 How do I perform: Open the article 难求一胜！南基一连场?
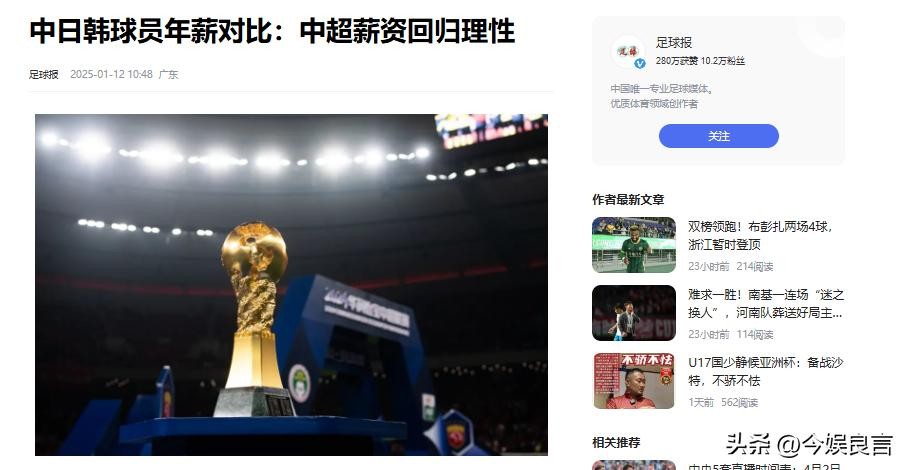click(766, 304)
